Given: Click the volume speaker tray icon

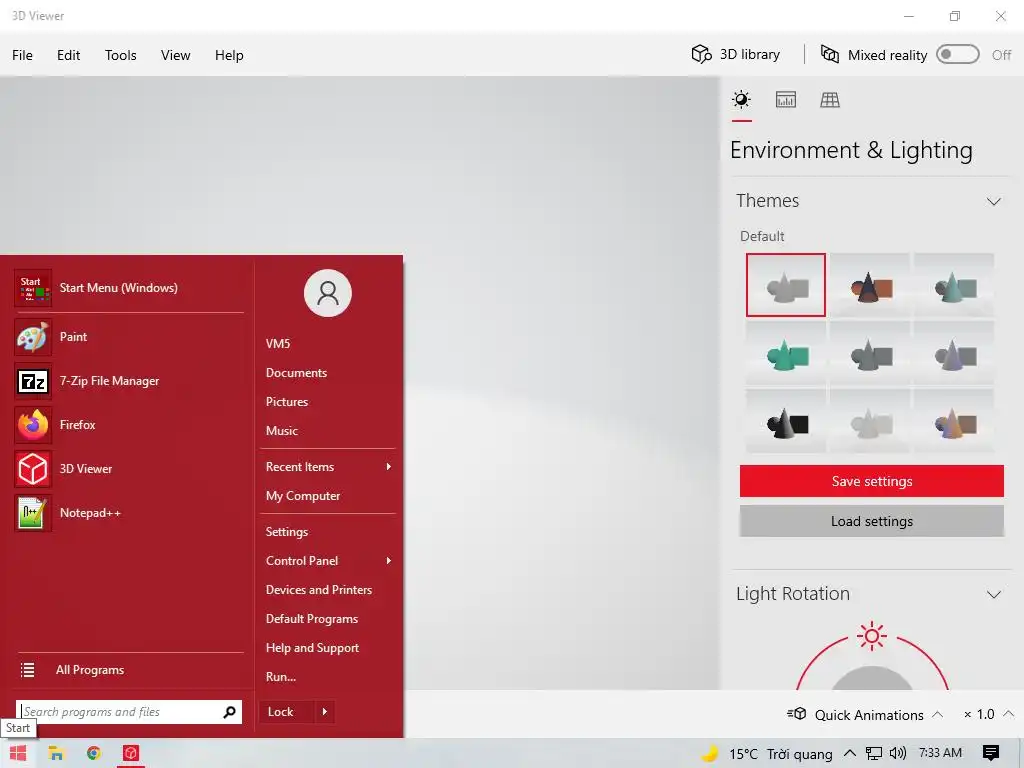Looking at the screenshot, I should pos(898,754).
